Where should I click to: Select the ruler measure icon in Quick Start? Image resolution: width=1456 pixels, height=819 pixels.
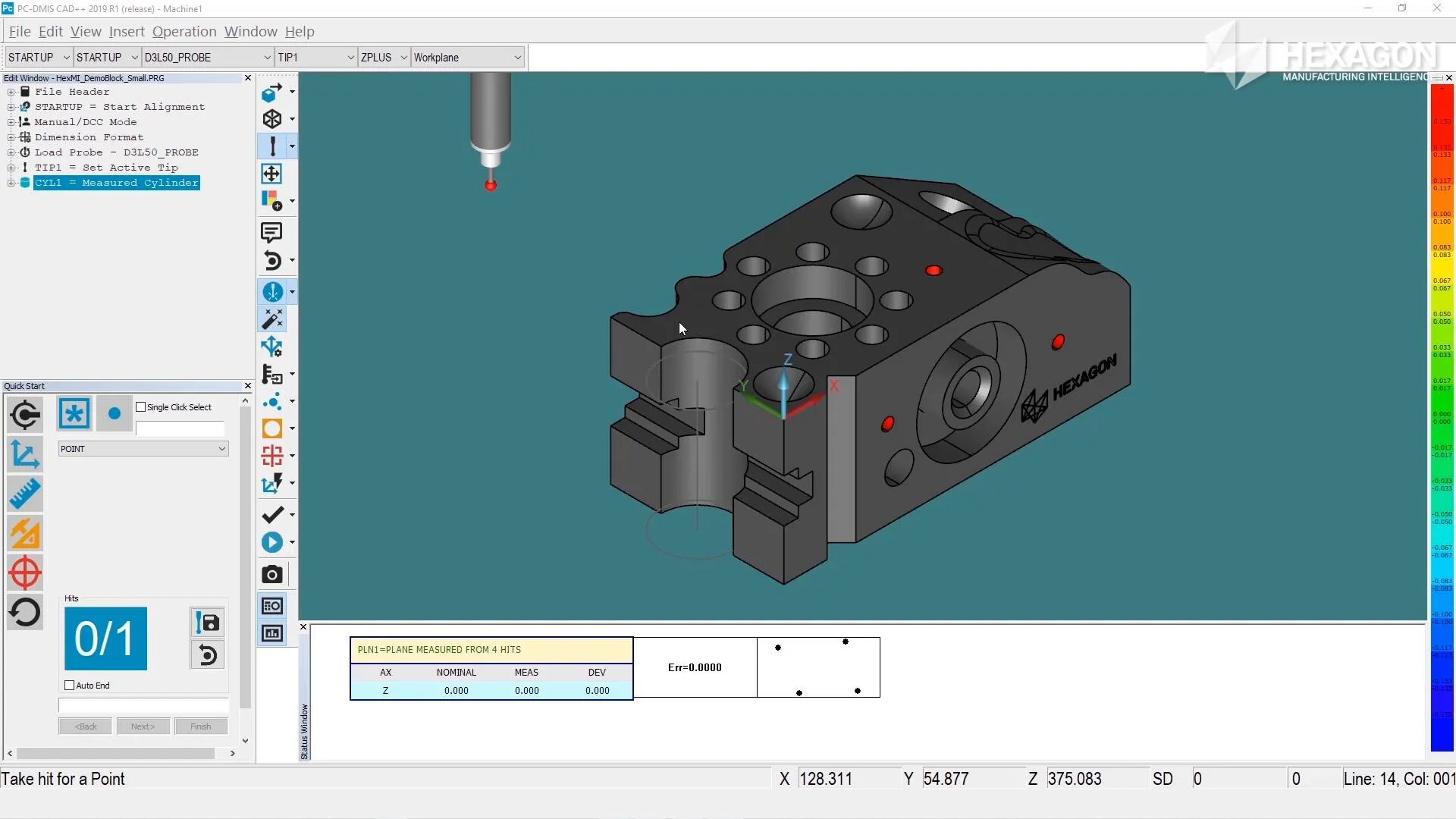(24, 494)
